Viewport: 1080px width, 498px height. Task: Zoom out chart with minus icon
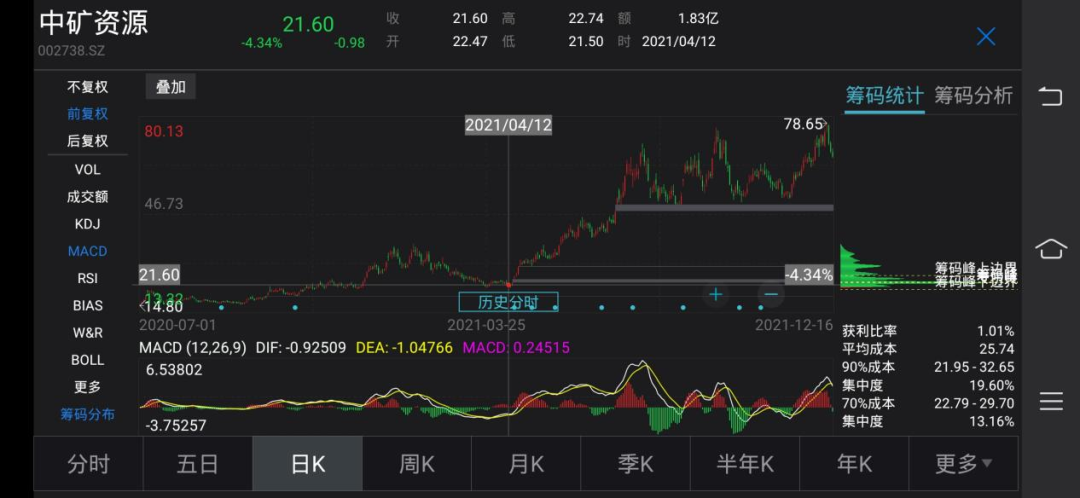(x=770, y=294)
